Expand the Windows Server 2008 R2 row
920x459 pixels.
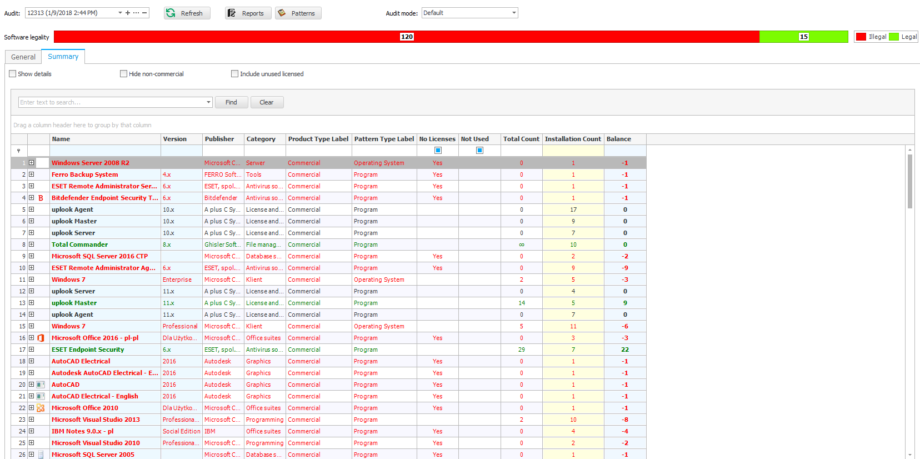(32, 163)
